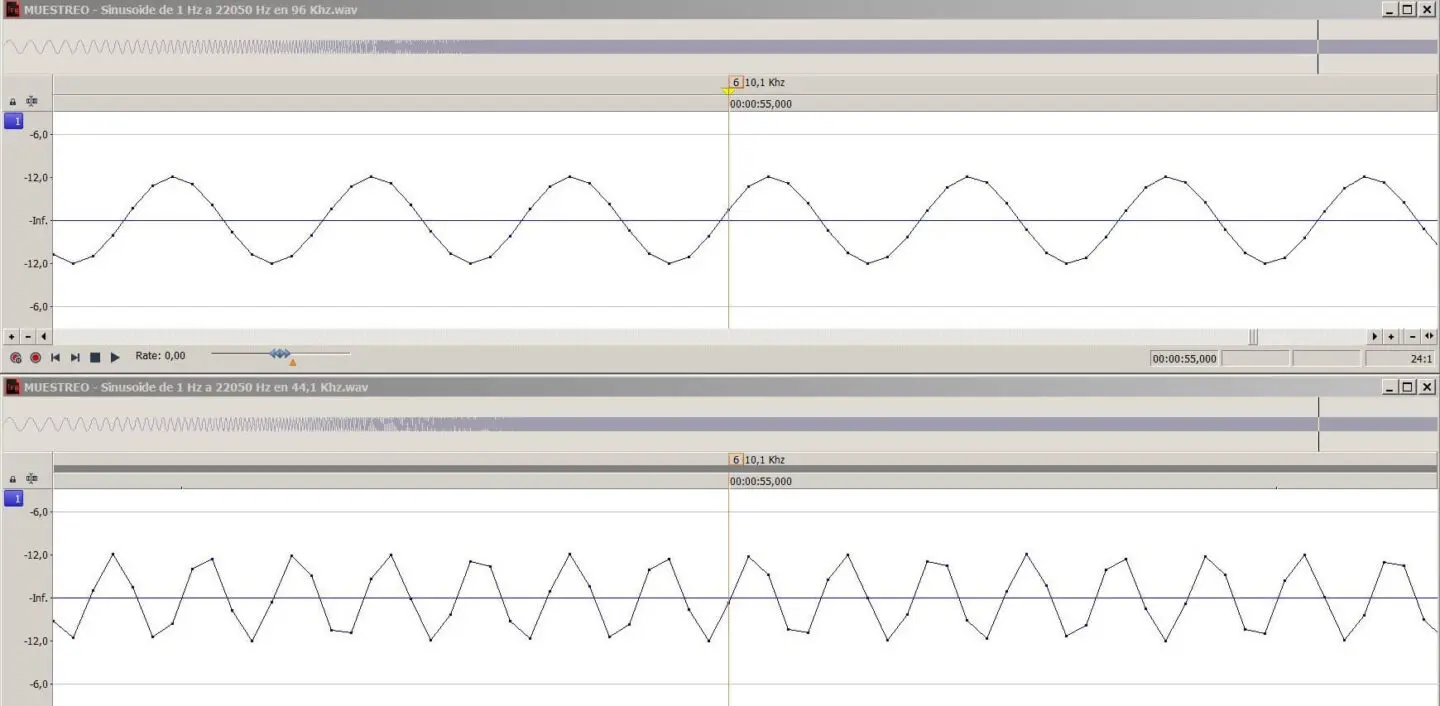The height and width of the screenshot is (706, 1440).
Task: Click the Go to End transport icon
Action: click(75, 356)
